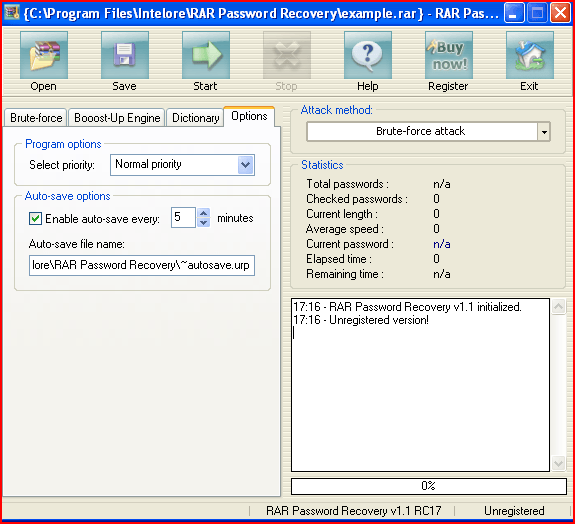This screenshot has width=575, height=524.
Task: Click 'Checked passwords :' statistics label
Action: 357,199
